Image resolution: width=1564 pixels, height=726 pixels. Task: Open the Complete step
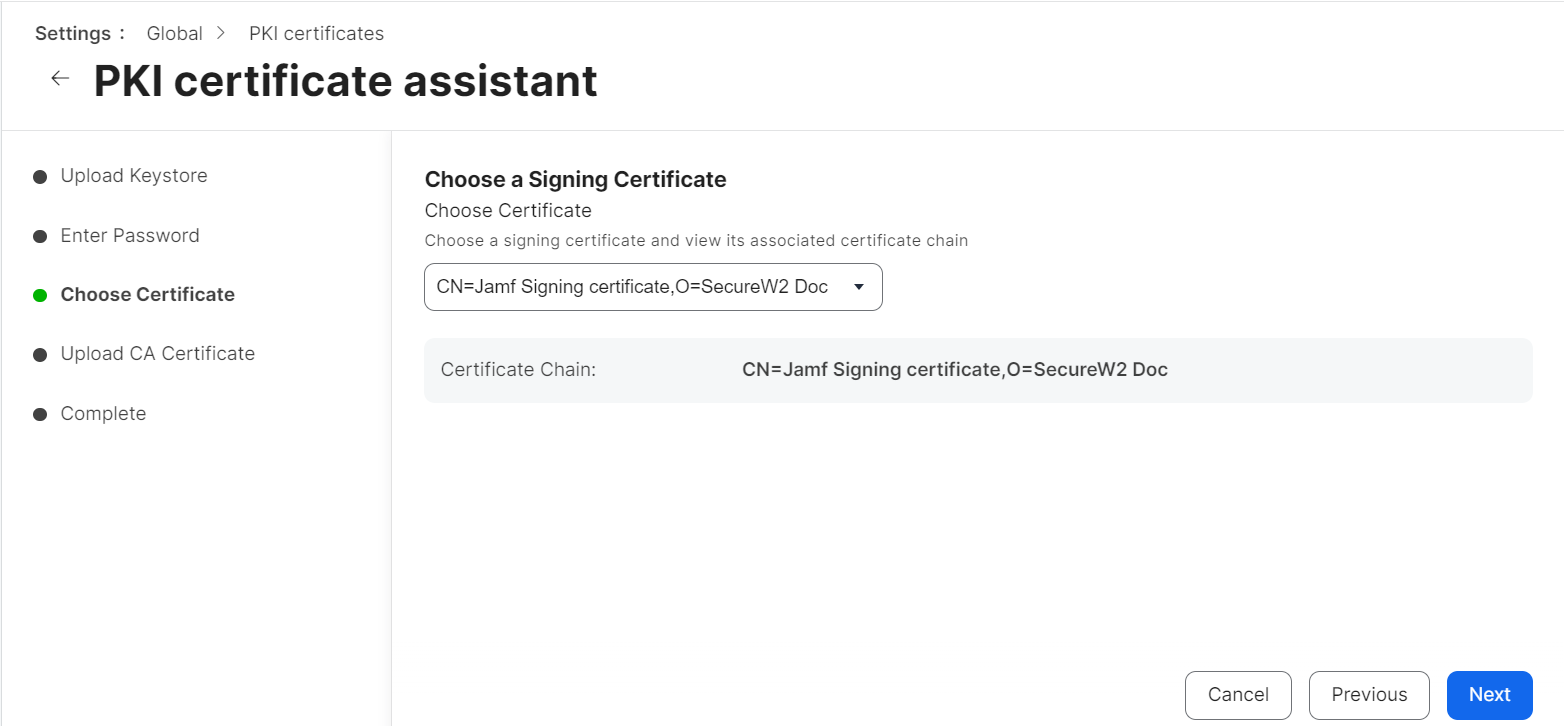click(103, 414)
